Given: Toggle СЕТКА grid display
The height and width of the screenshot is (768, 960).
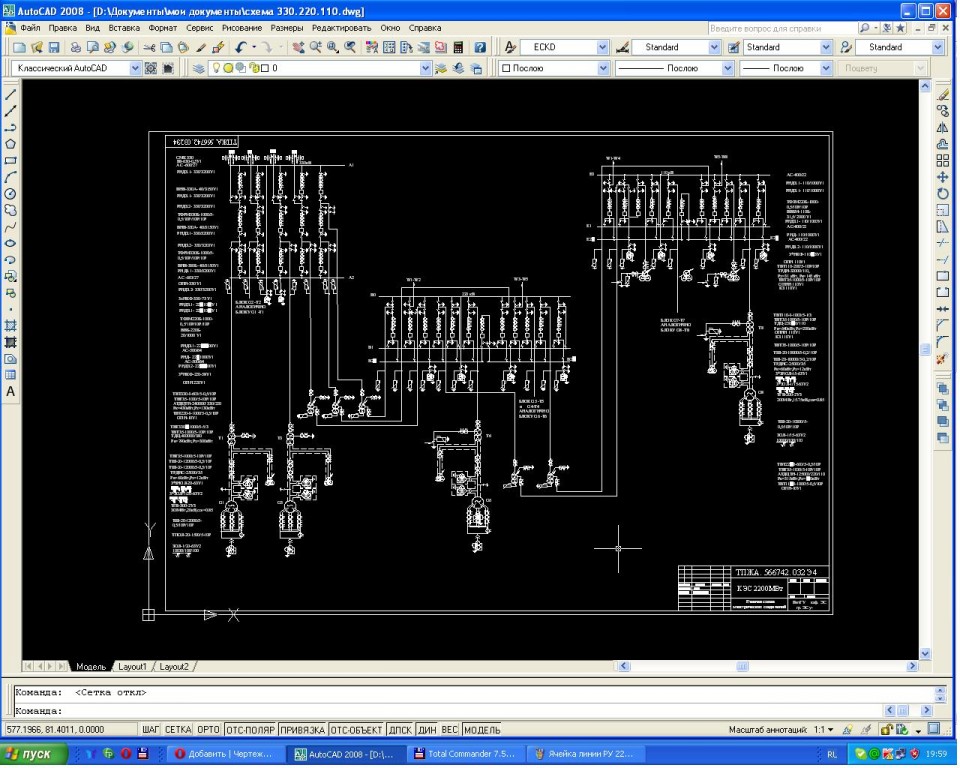Looking at the screenshot, I should point(178,730).
